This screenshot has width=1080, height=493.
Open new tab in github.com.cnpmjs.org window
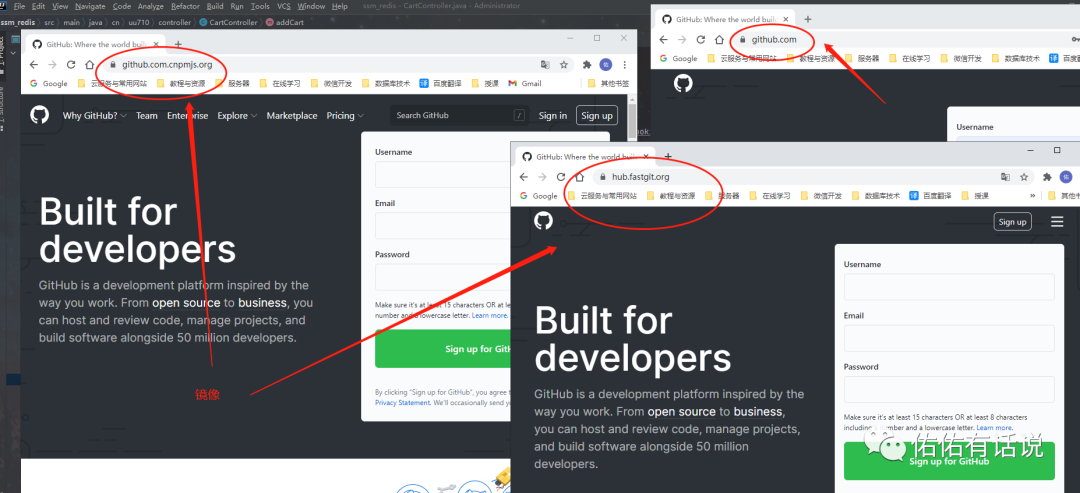(178, 44)
